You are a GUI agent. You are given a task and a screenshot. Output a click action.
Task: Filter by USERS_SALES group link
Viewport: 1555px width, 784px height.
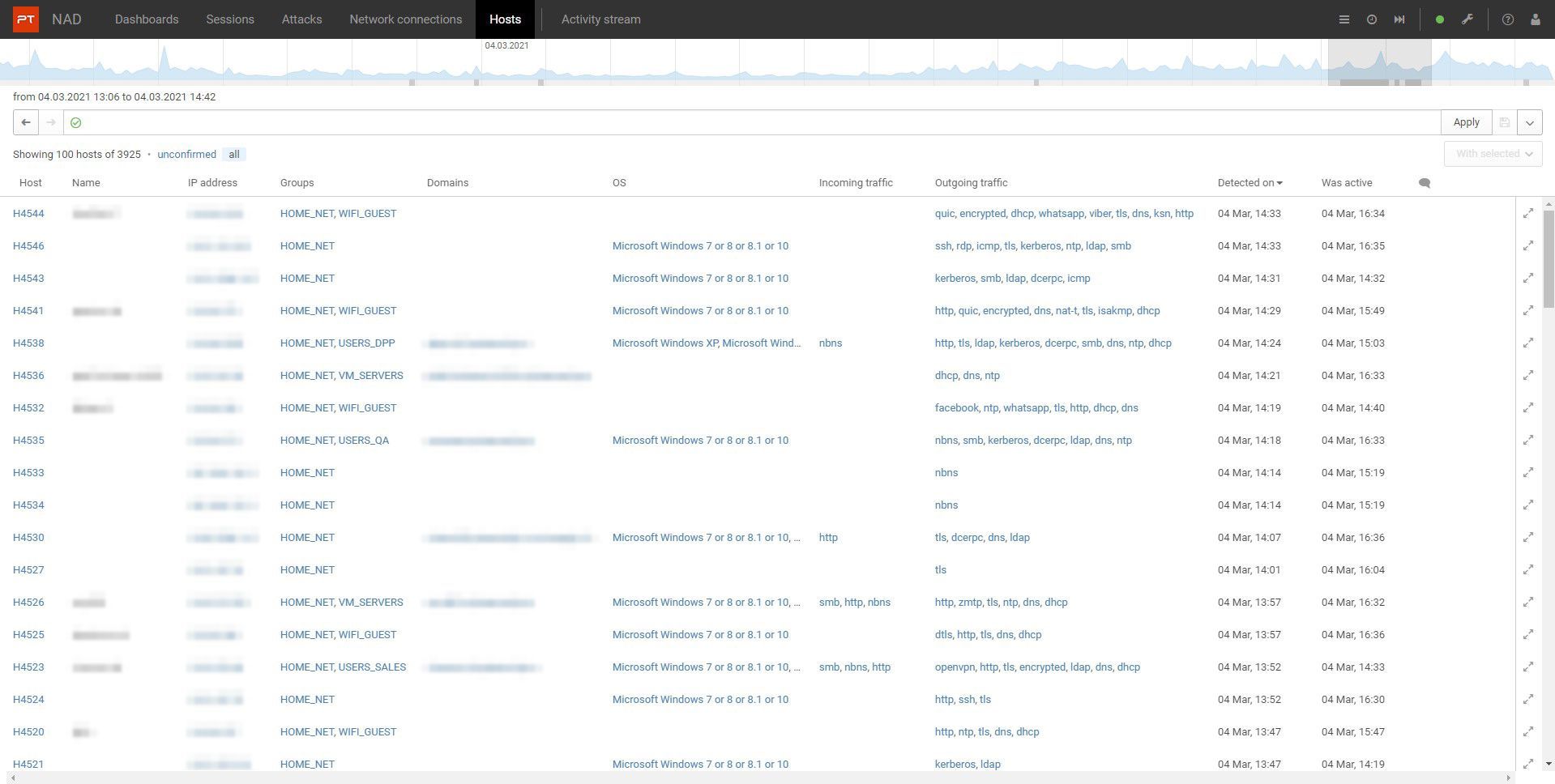372,667
